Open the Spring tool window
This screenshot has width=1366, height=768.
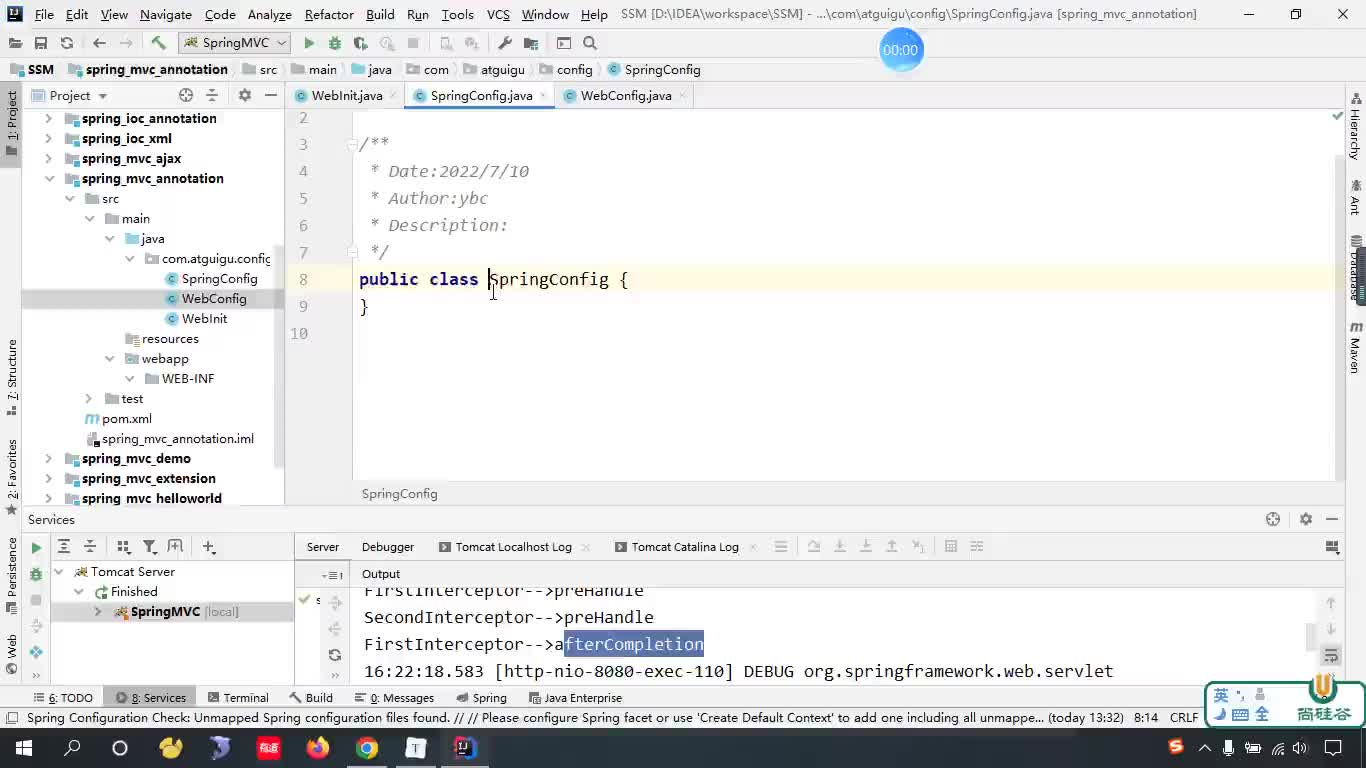481,697
